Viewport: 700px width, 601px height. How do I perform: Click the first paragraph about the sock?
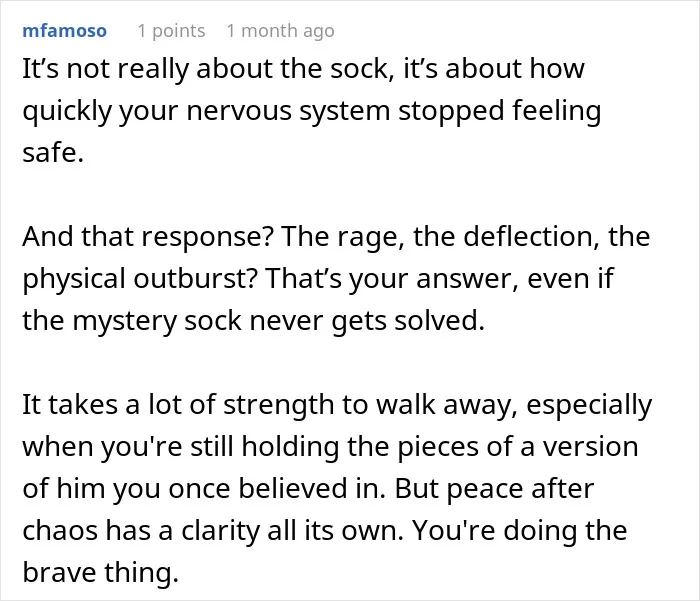click(x=312, y=110)
